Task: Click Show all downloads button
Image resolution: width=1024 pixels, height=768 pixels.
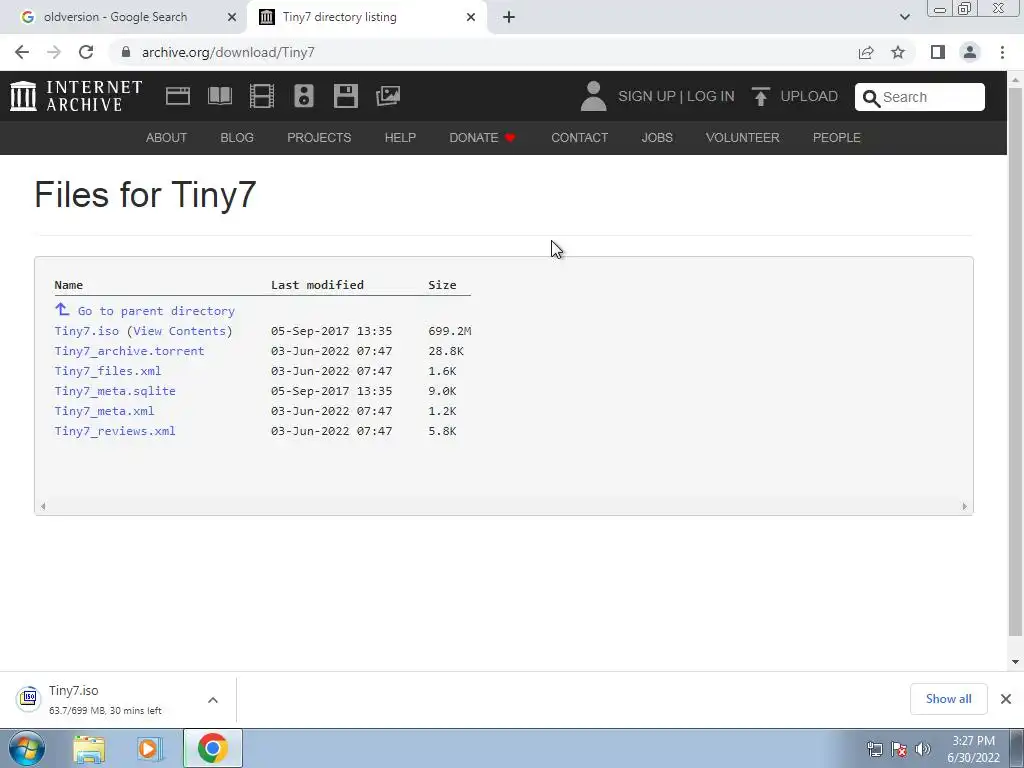Action: 948,699
